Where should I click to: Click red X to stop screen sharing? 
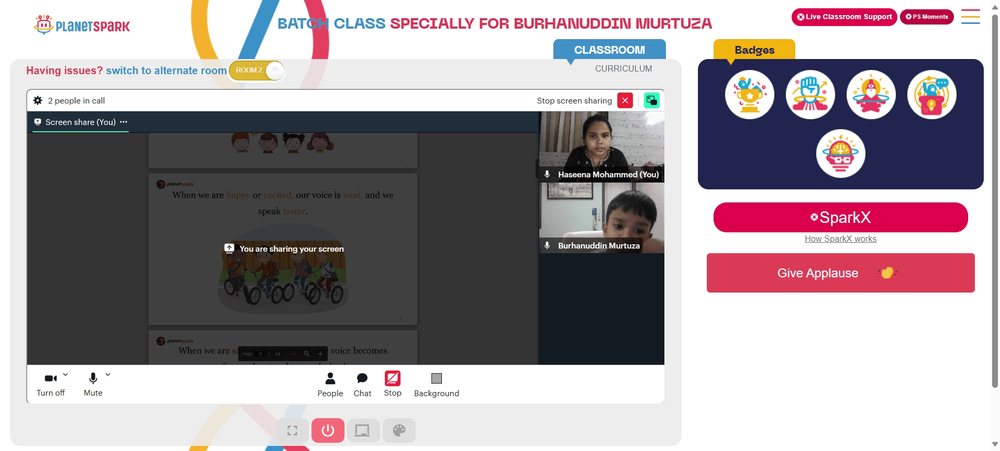click(x=625, y=100)
